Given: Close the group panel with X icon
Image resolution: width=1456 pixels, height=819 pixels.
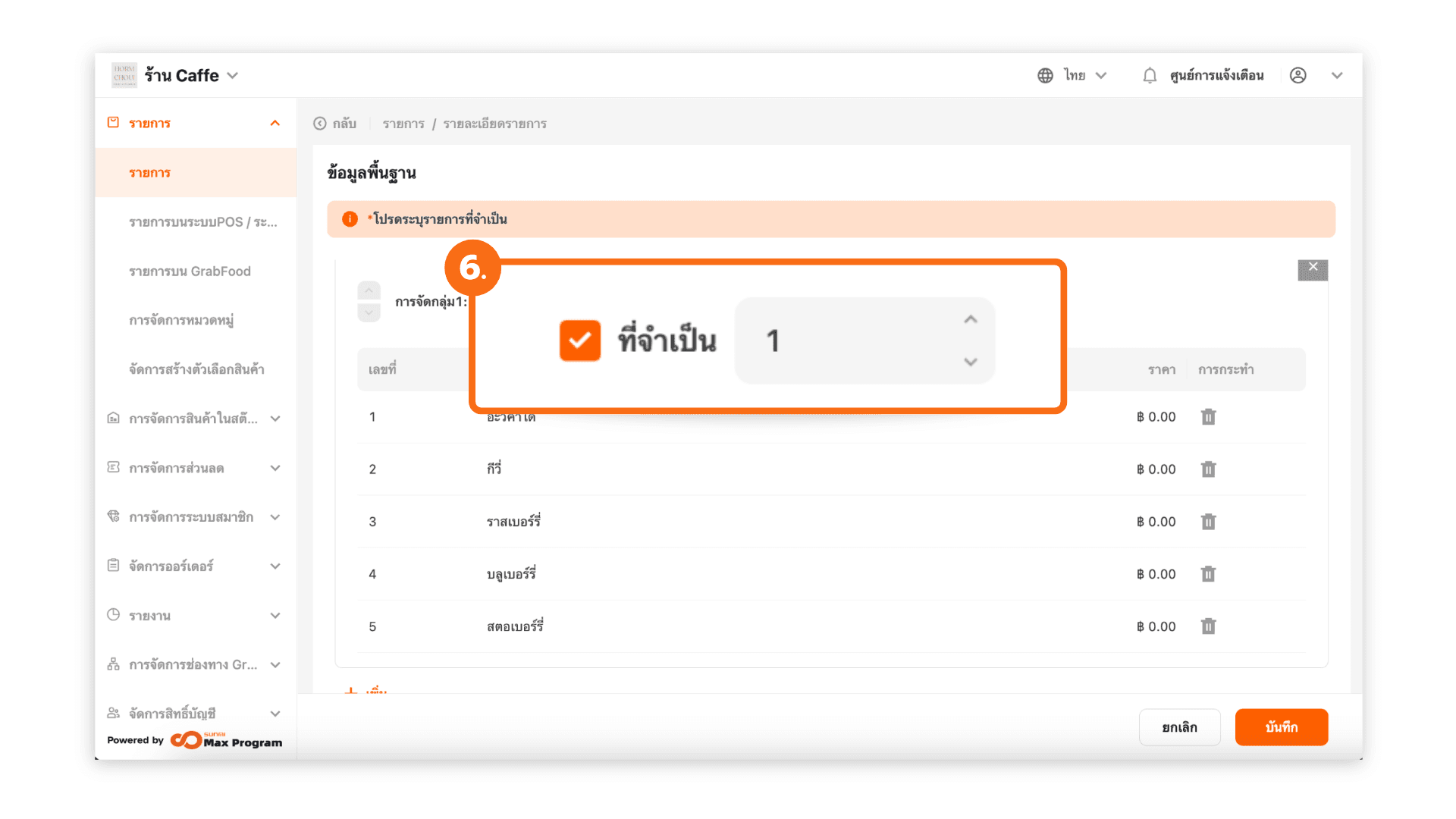Looking at the screenshot, I should click(1313, 268).
